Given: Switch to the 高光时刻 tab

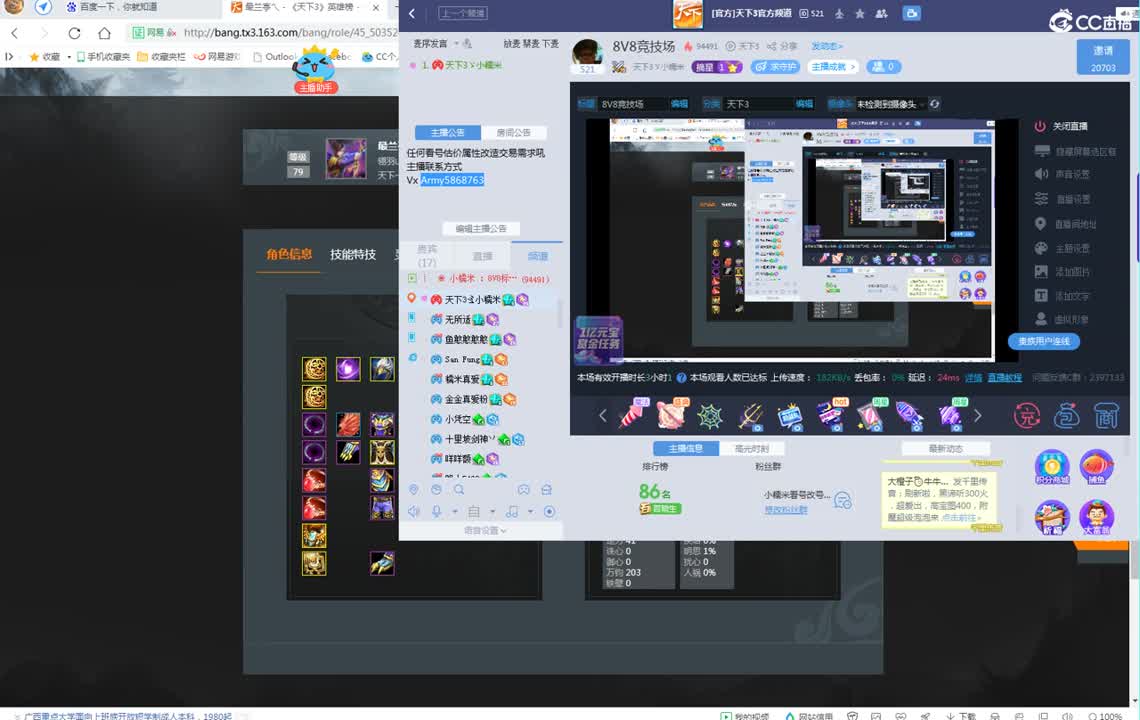Looking at the screenshot, I should (753, 448).
